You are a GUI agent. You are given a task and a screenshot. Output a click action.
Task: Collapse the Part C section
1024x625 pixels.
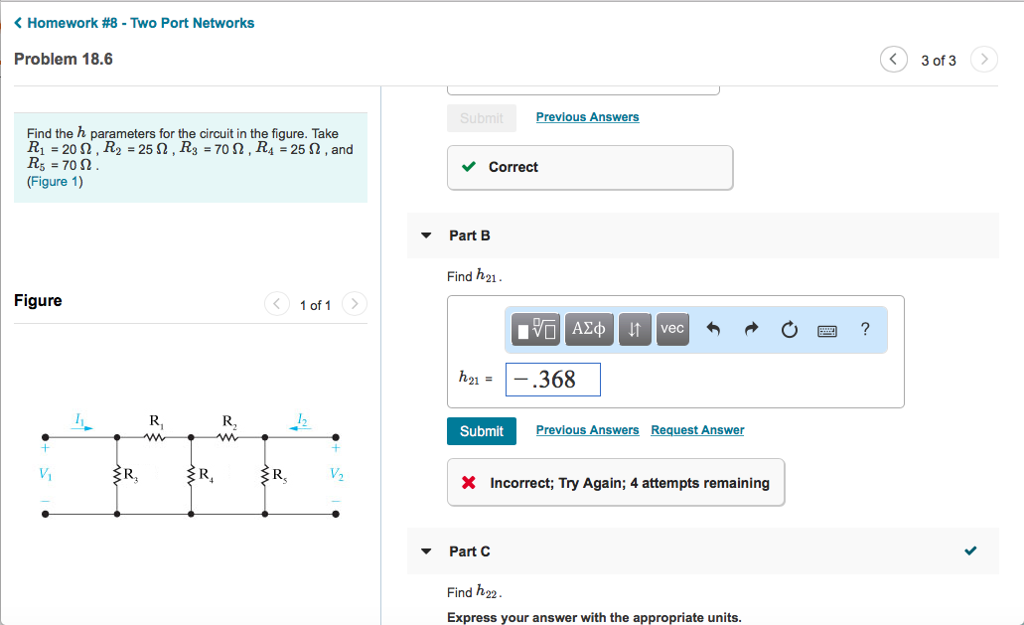[x=426, y=552]
